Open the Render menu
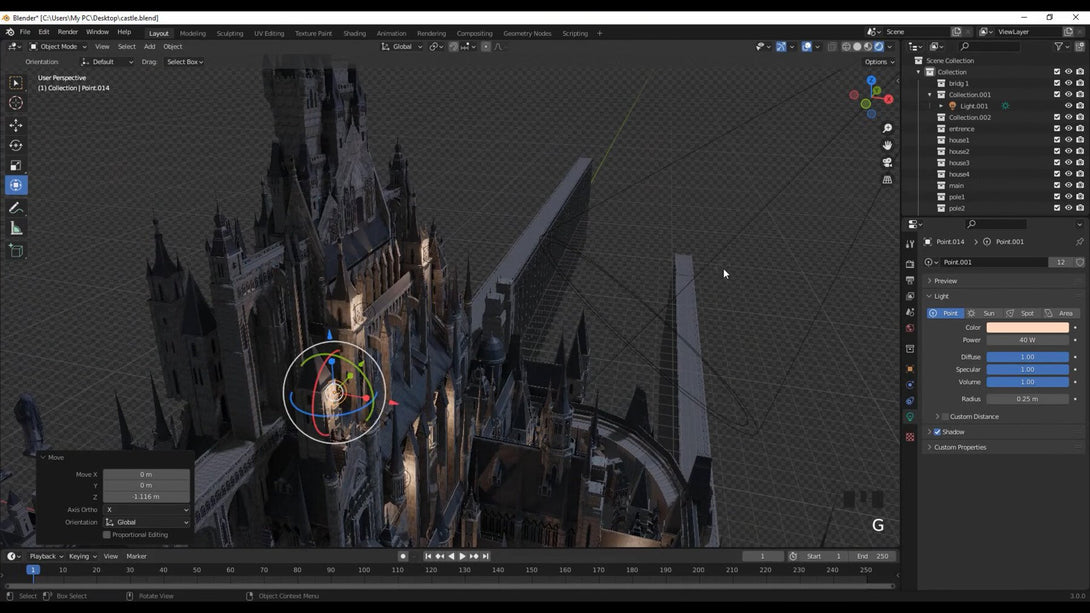The width and height of the screenshot is (1090, 613). click(x=67, y=32)
